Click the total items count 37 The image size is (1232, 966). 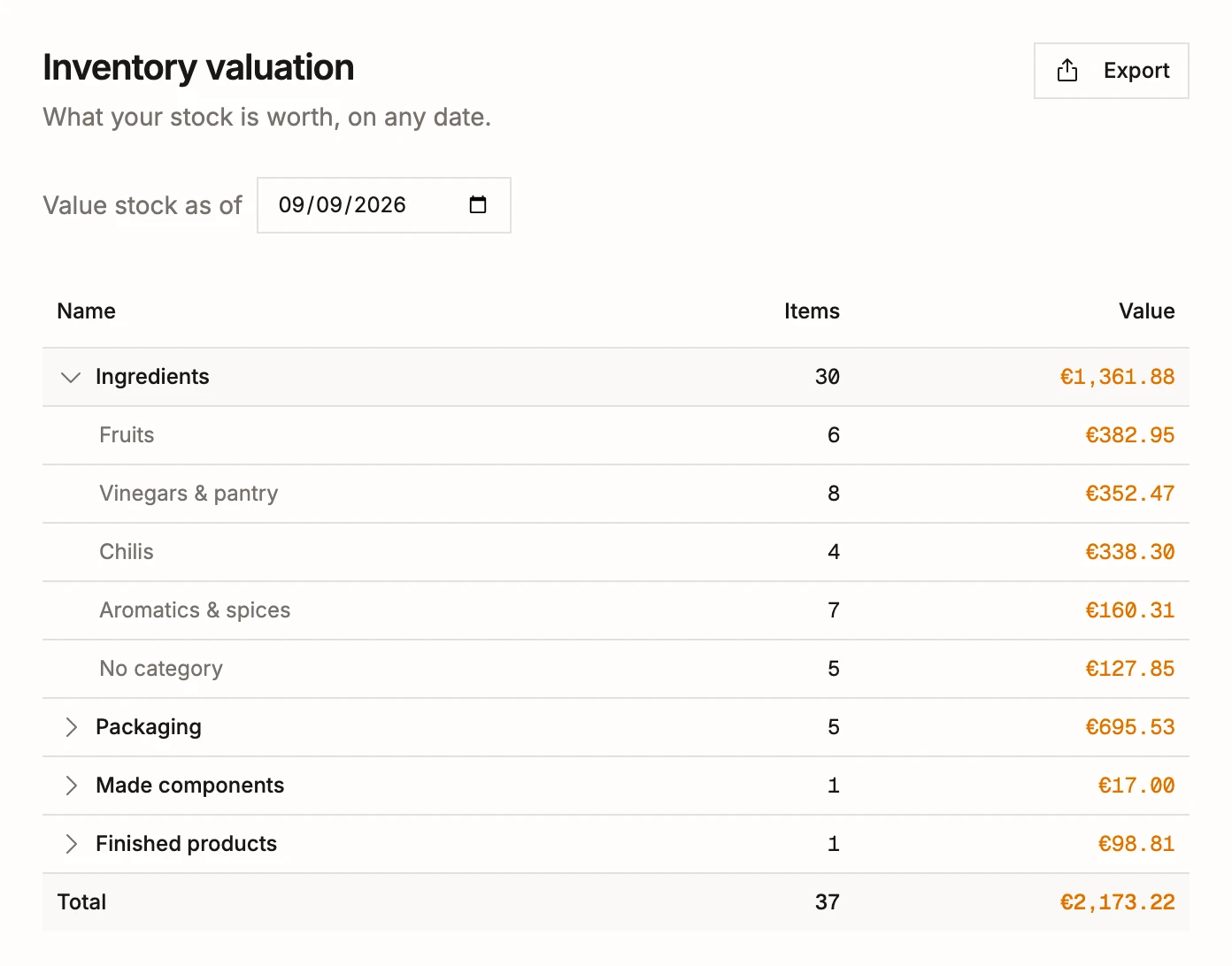(828, 902)
